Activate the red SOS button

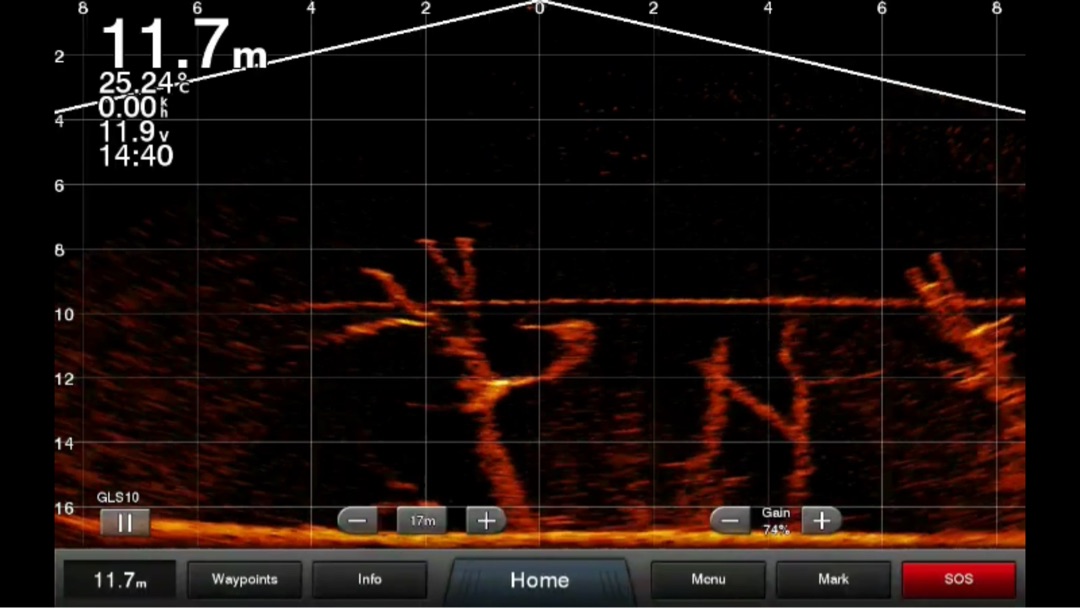[958, 579]
